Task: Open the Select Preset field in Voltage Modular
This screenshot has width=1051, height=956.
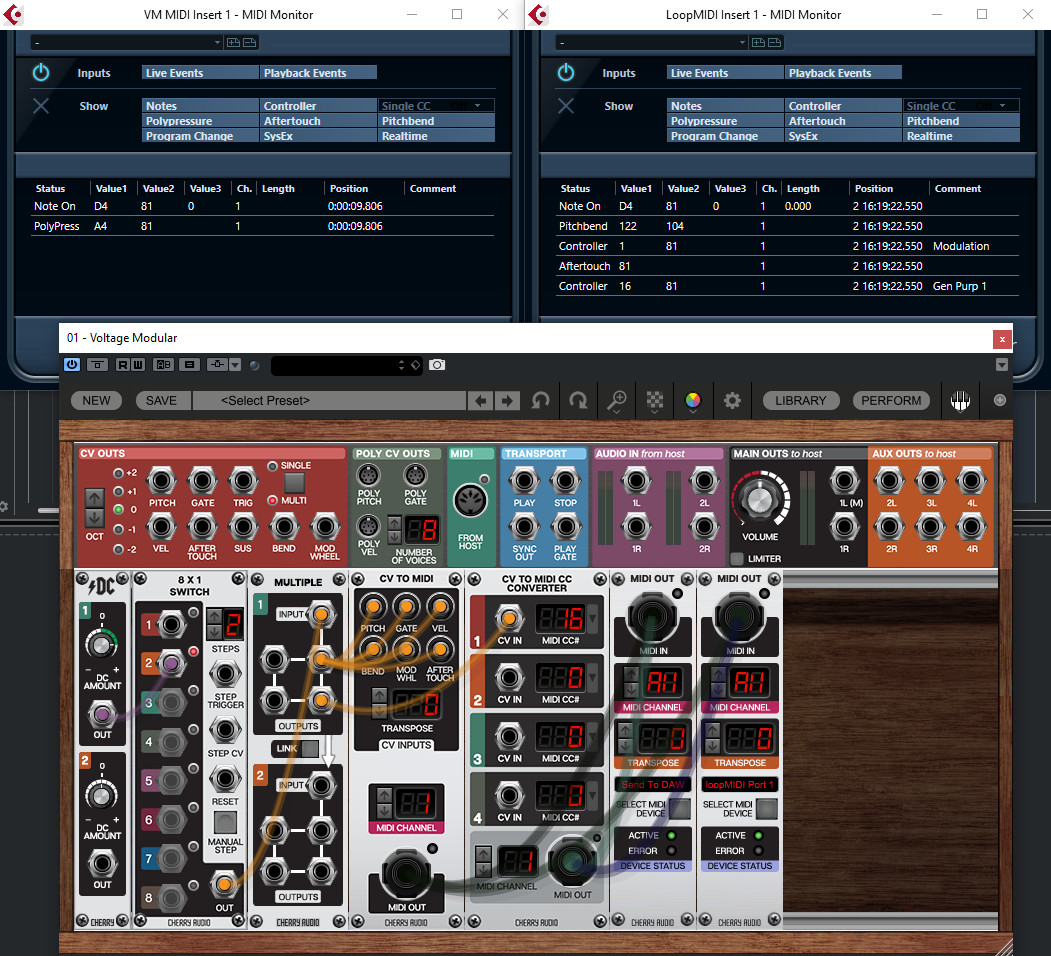Action: point(329,401)
